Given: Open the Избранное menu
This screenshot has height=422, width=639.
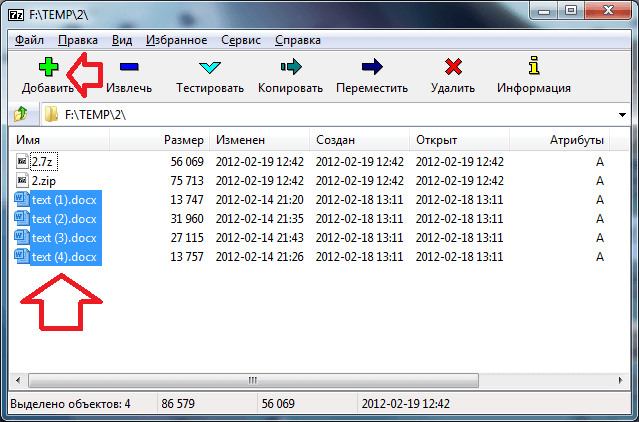Looking at the screenshot, I should coord(176,40).
